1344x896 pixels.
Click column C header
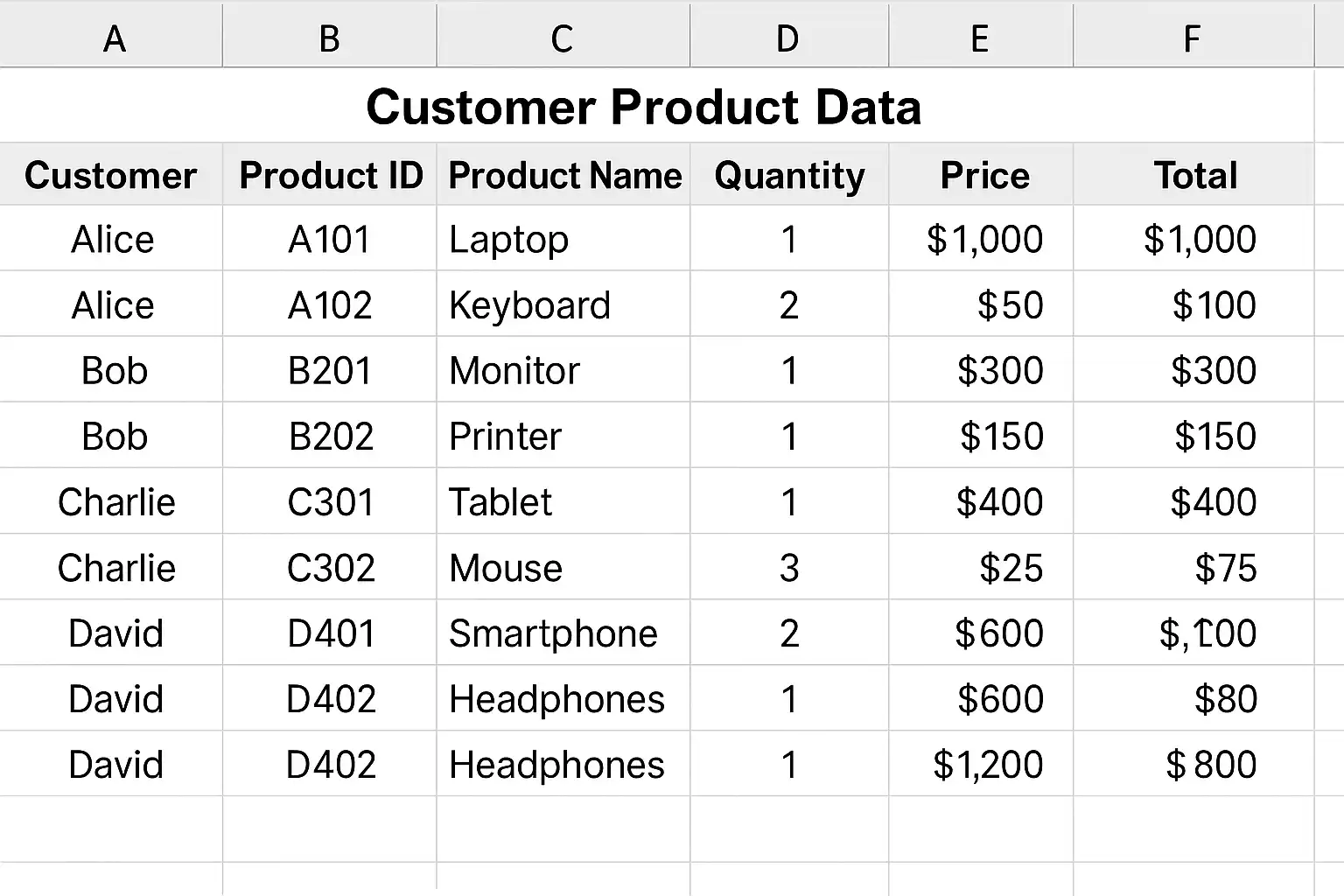tap(562, 38)
